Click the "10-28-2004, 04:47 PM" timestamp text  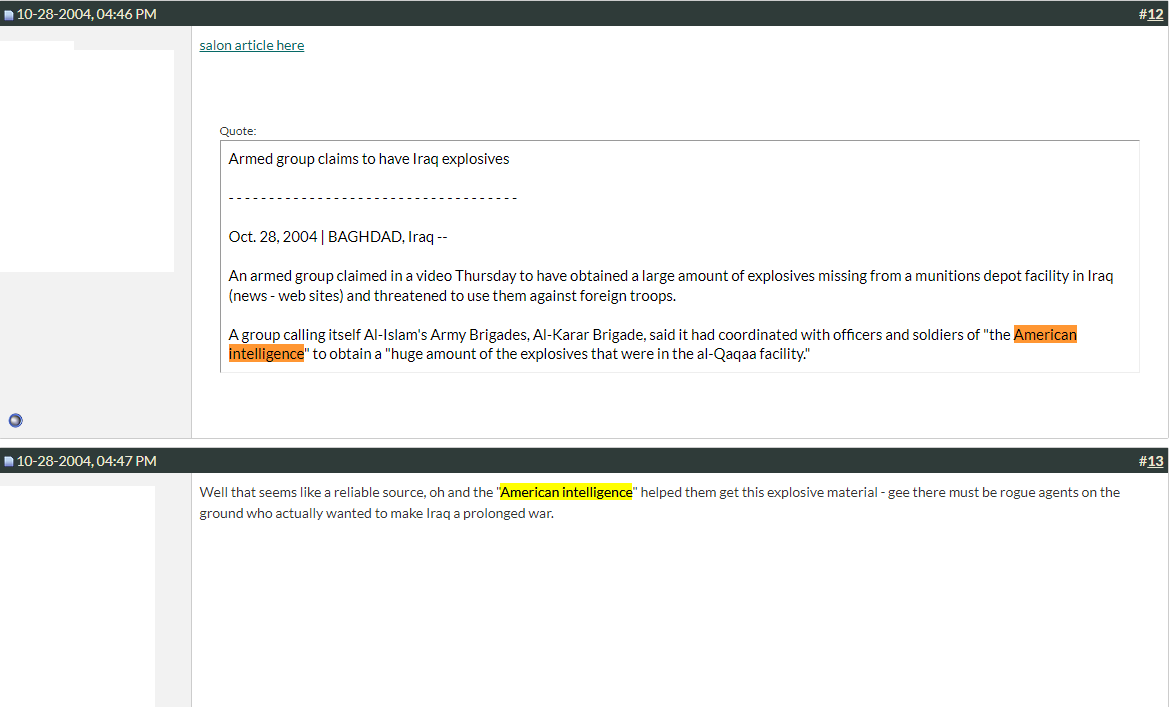pos(86,461)
